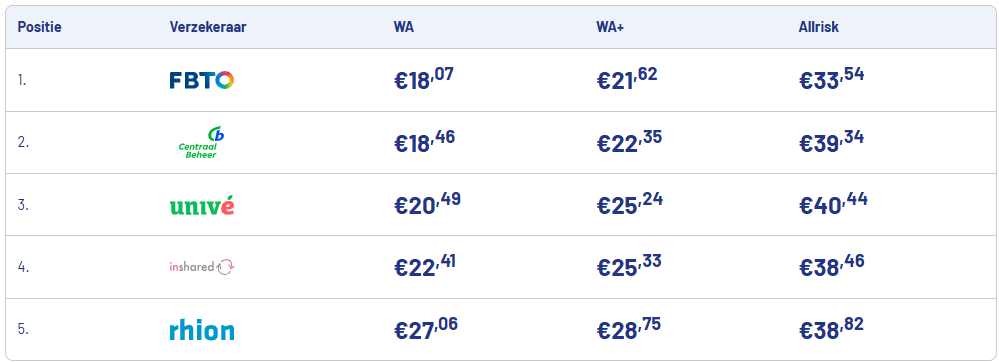Click Rhion Allrisk price €38,82

click(x=831, y=329)
